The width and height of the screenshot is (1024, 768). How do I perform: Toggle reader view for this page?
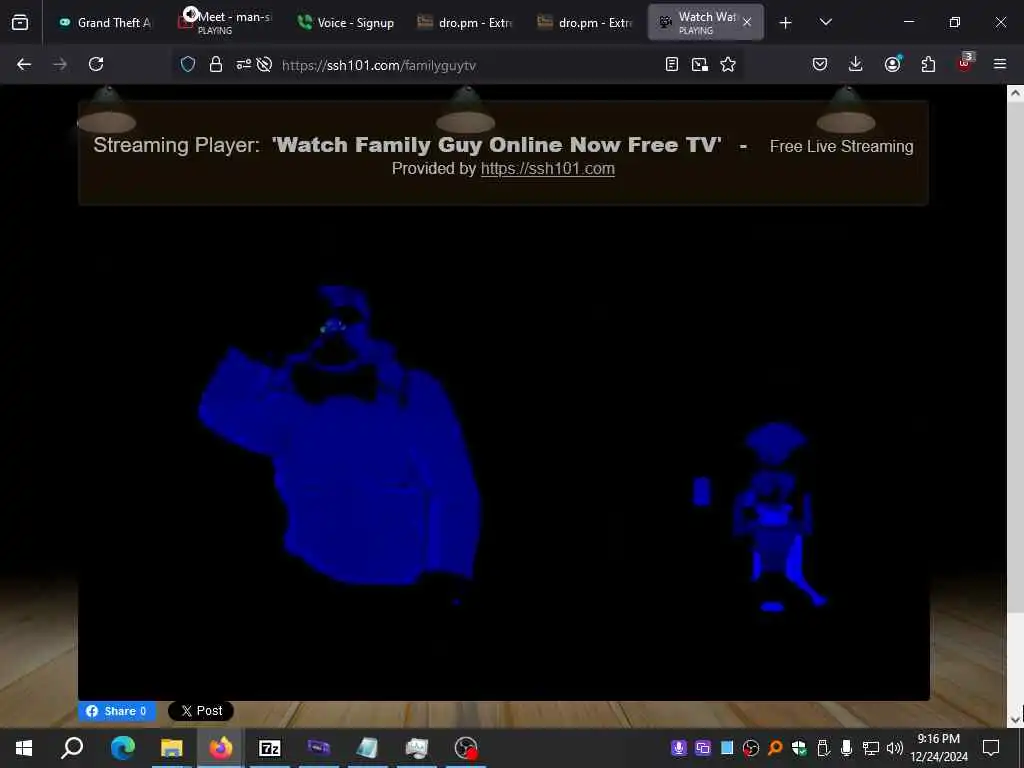coord(671,64)
